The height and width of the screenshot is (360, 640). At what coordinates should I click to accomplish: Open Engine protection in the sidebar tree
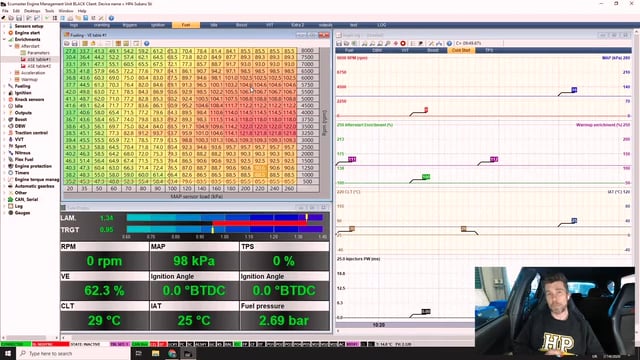coord(33,166)
